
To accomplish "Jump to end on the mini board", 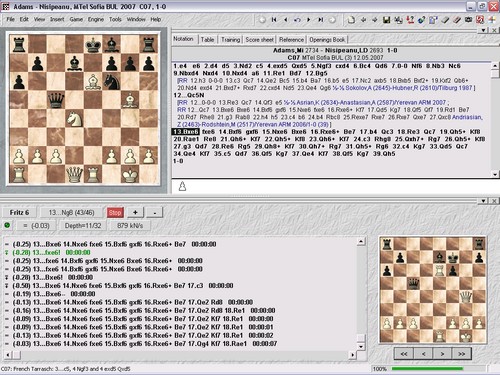I will (x=461, y=354).
